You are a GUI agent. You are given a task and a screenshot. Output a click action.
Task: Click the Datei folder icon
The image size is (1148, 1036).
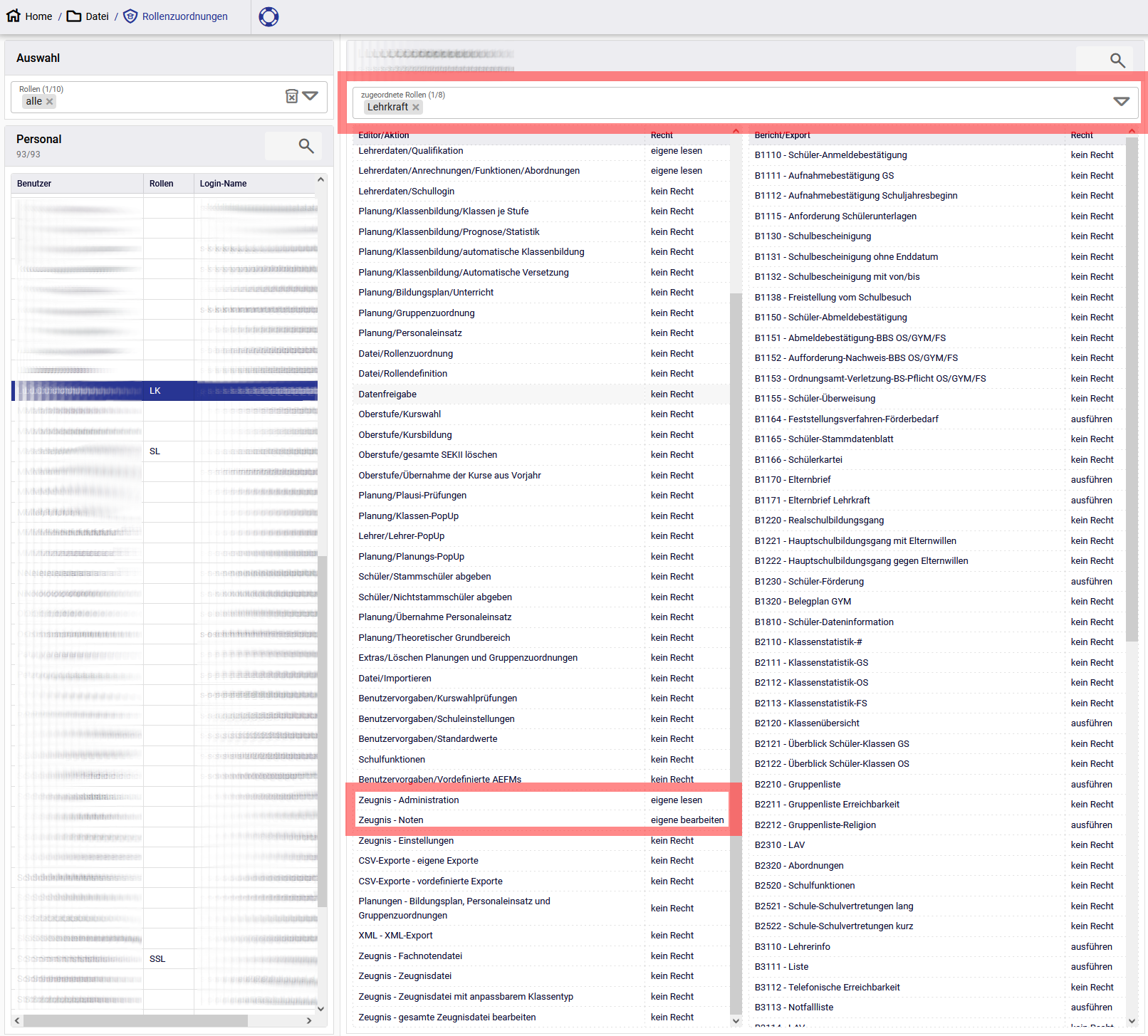74,16
